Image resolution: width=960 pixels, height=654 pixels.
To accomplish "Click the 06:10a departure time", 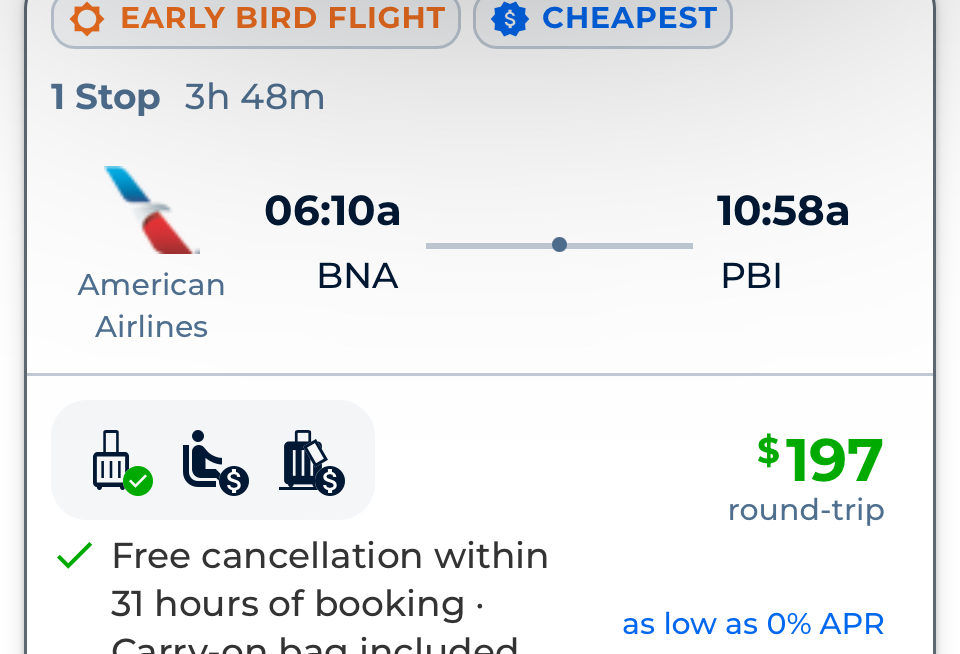I will (332, 210).
